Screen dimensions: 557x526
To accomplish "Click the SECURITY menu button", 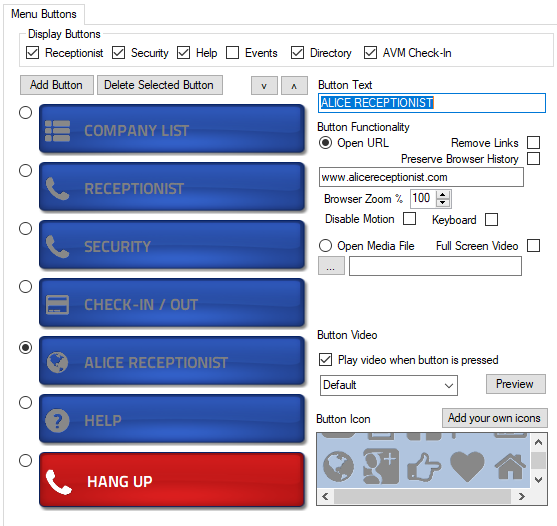I will click(x=172, y=245).
